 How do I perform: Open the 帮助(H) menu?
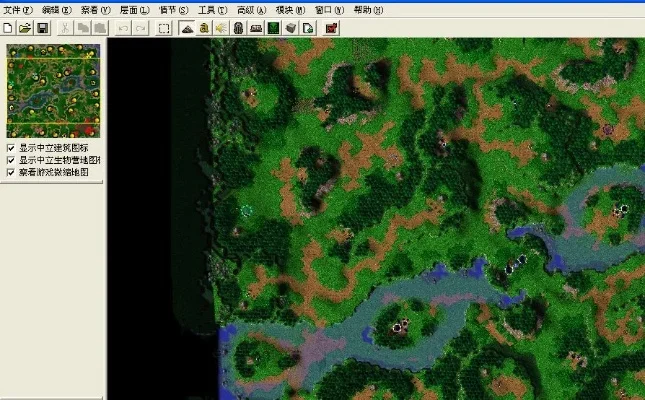(x=369, y=10)
